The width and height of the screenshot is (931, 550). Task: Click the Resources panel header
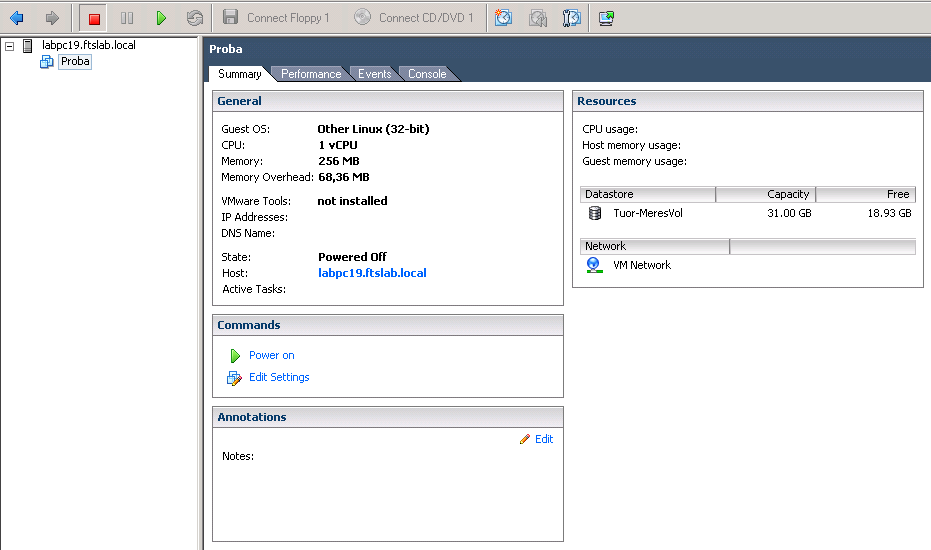748,101
